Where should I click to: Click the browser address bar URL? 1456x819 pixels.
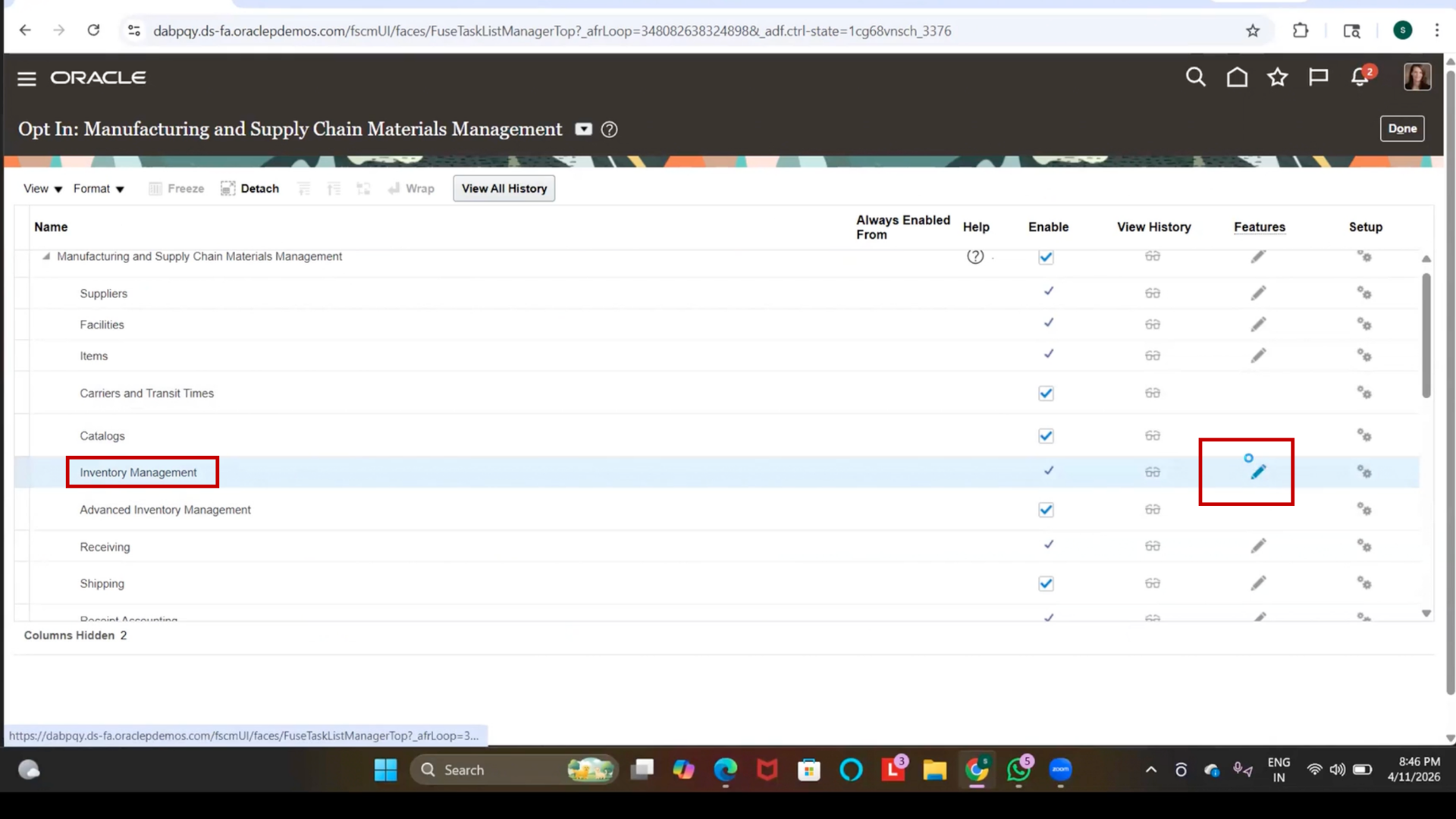pos(552,31)
